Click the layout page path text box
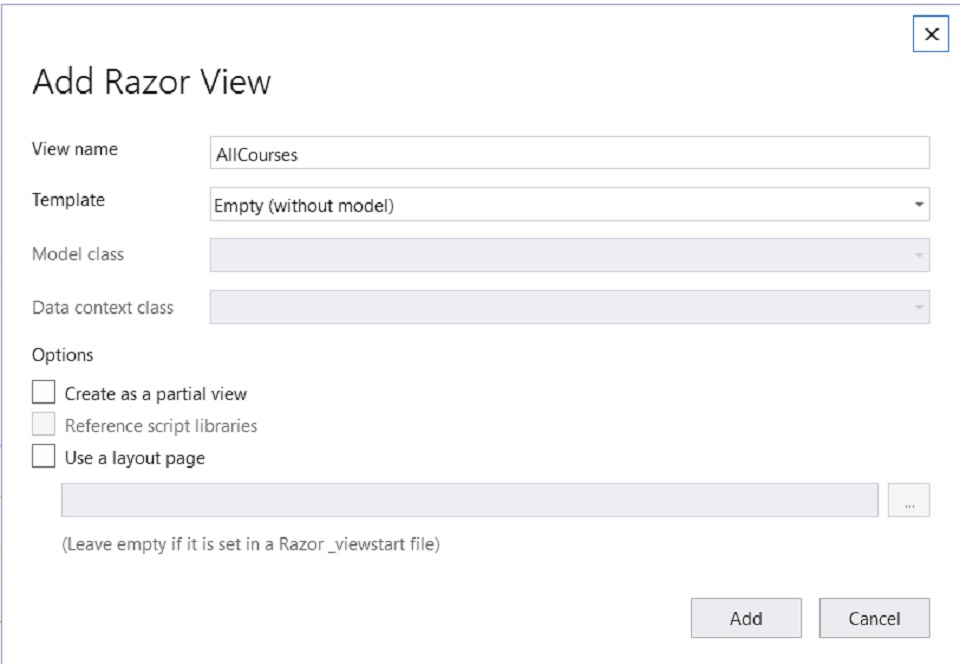Screen dimensions: 960x664 coord(470,500)
